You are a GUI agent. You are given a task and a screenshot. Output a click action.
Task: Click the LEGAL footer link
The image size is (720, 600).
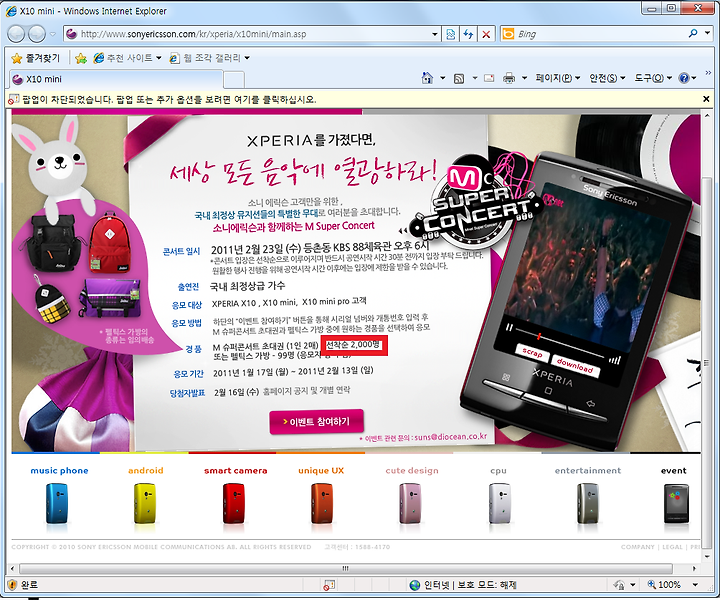tap(672, 547)
